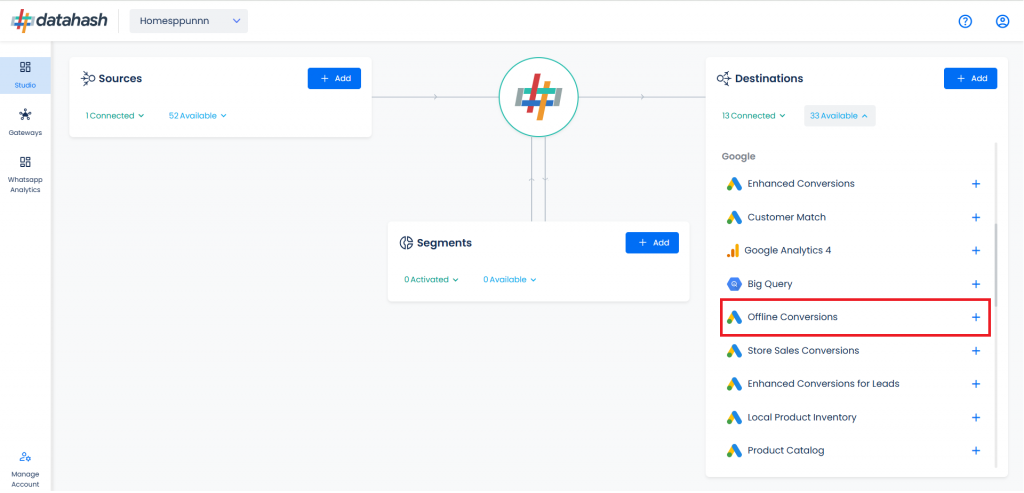Click the Add button in Sources
This screenshot has width=1024, height=493.
pyautogui.click(x=334, y=78)
